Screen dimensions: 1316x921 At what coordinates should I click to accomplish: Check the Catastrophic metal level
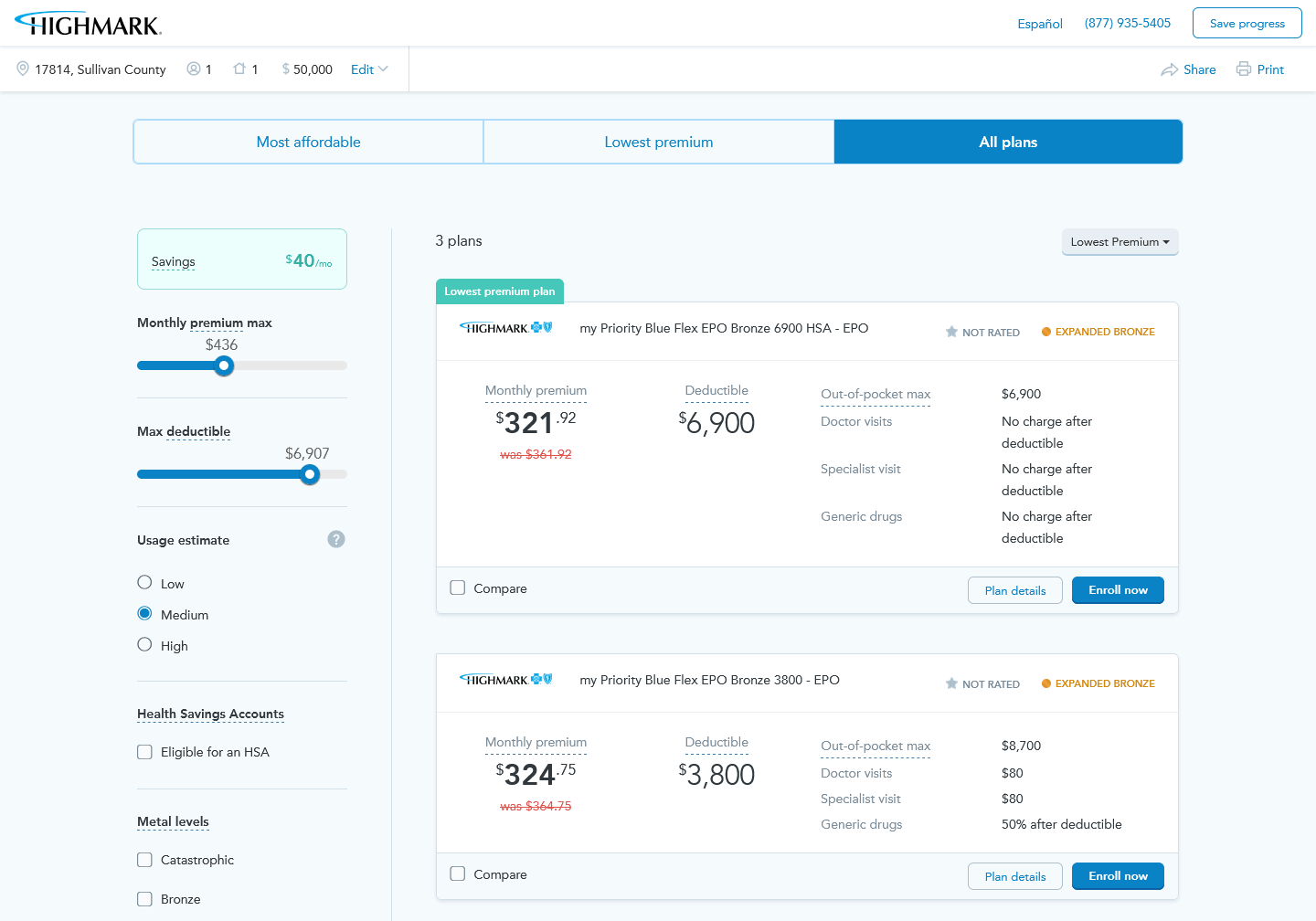(x=144, y=860)
